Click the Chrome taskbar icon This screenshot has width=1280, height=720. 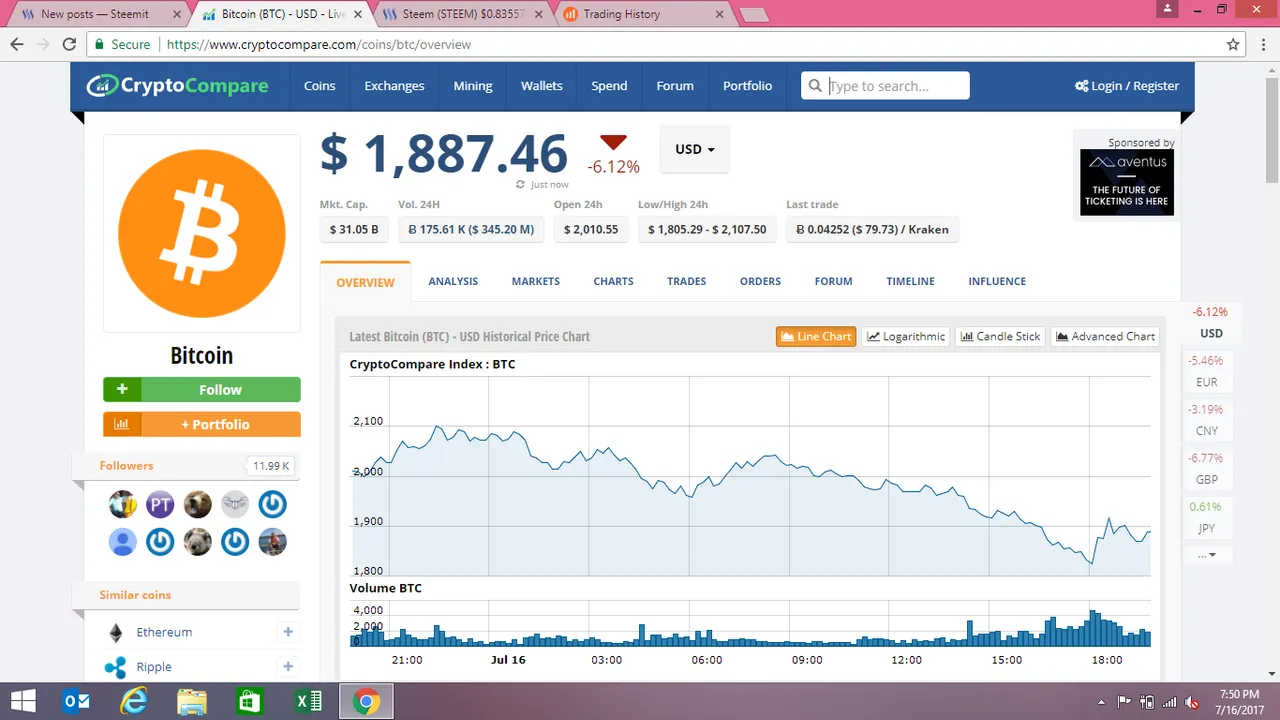point(366,702)
